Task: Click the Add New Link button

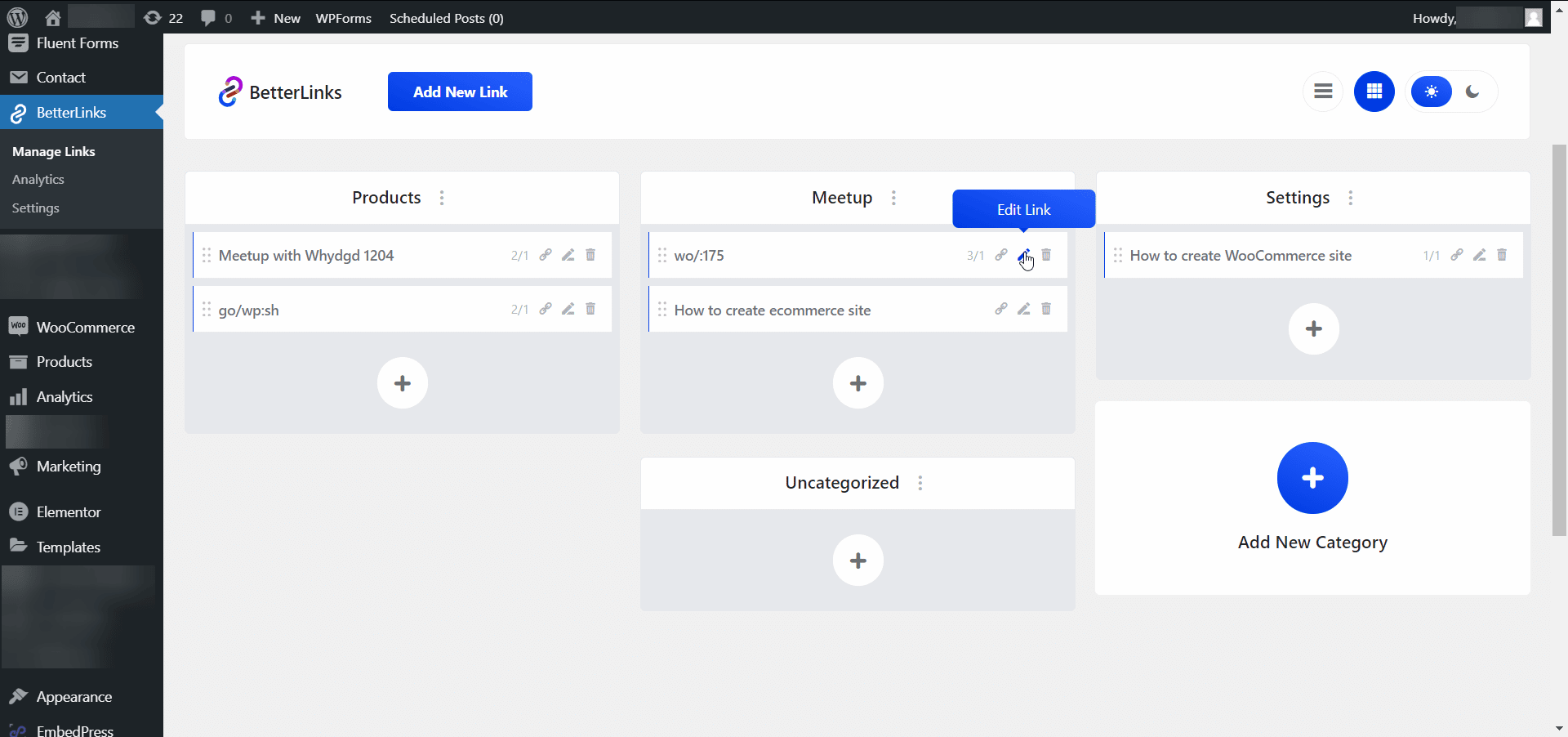Action: 460,92
